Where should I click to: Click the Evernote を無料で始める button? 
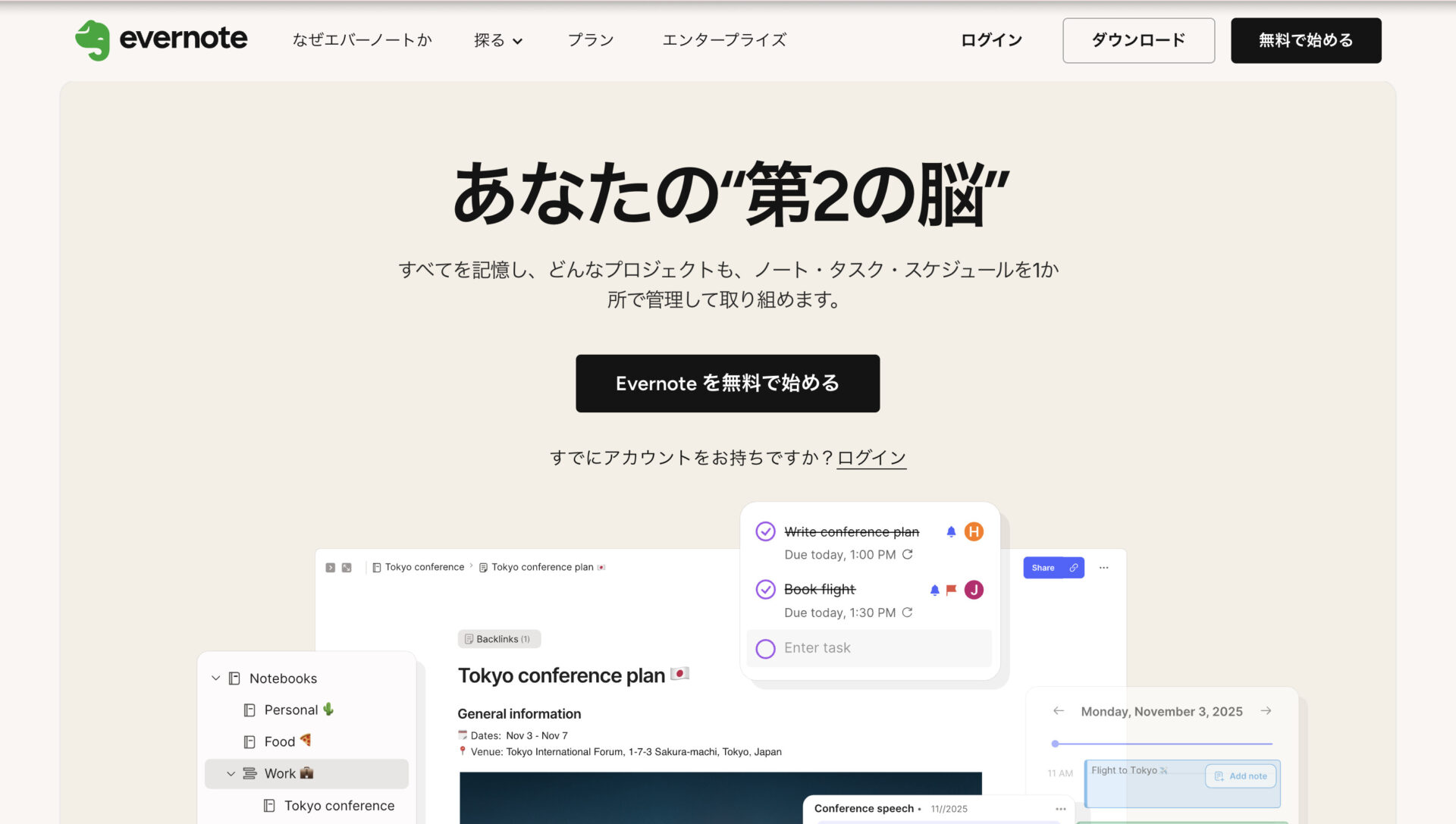(727, 383)
